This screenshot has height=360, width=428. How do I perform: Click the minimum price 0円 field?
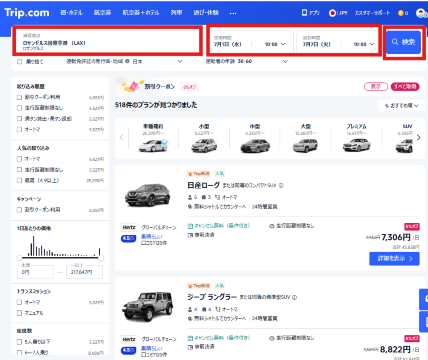[x=35, y=272]
